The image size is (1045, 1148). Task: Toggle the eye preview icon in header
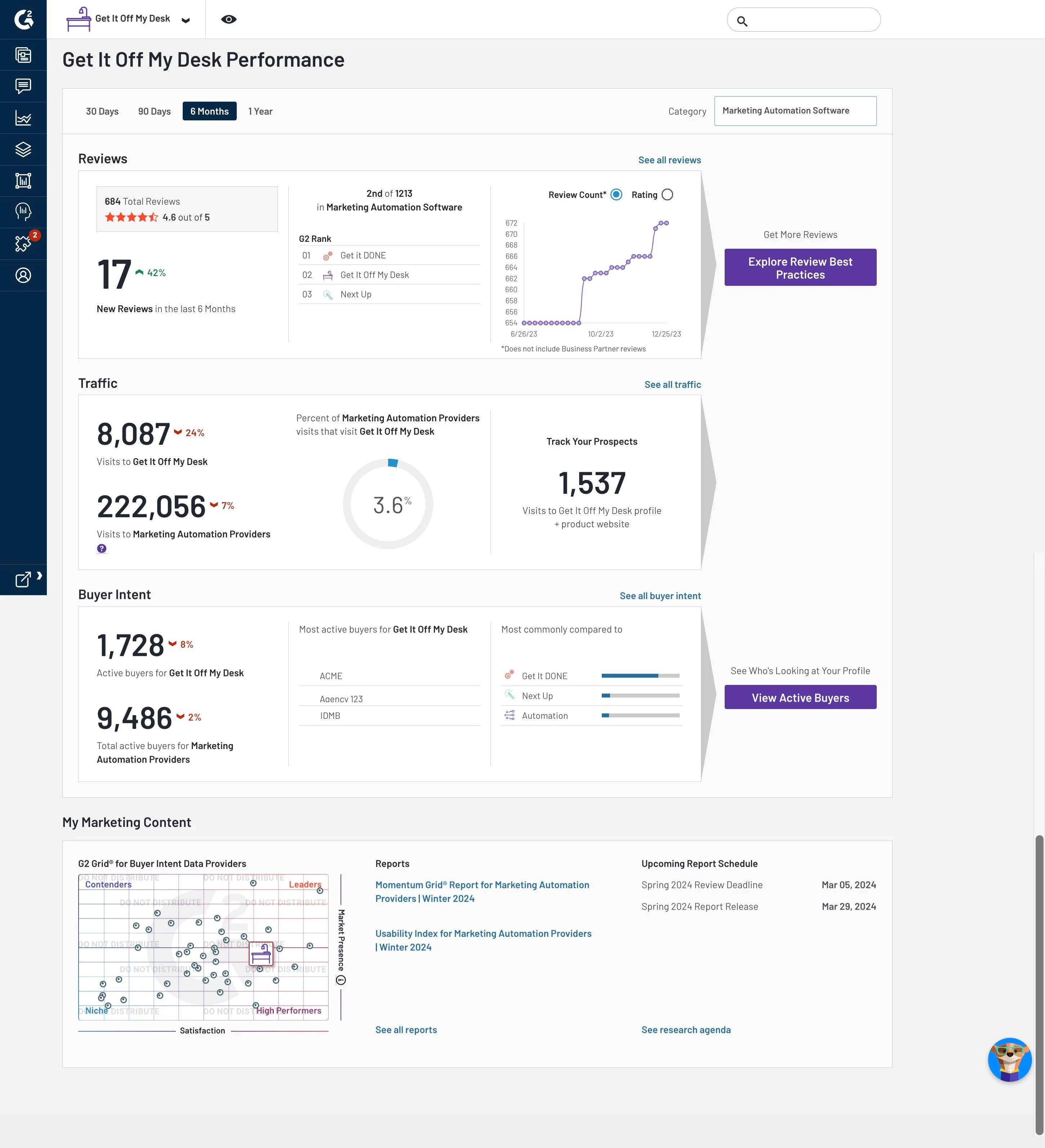[x=229, y=19]
